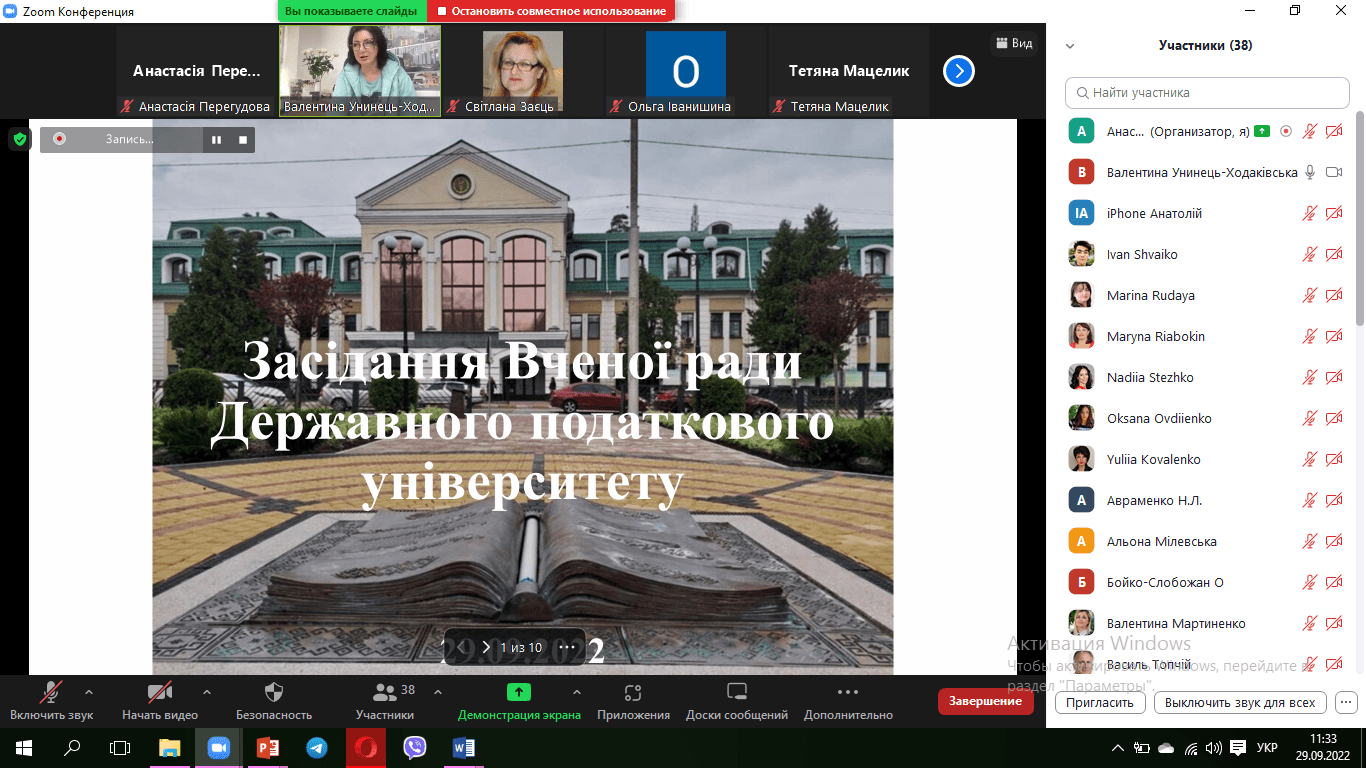
Task: Click Пригласить button in participants panel
Action: [1100, 702]
